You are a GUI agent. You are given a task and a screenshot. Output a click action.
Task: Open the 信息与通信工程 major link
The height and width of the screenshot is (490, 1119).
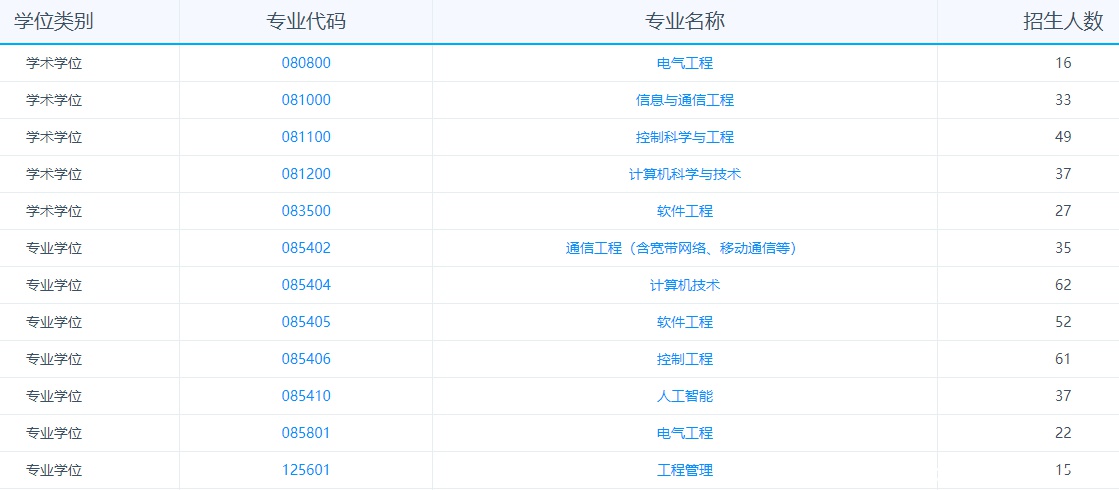pyautogui.click(x=685, y=100)
